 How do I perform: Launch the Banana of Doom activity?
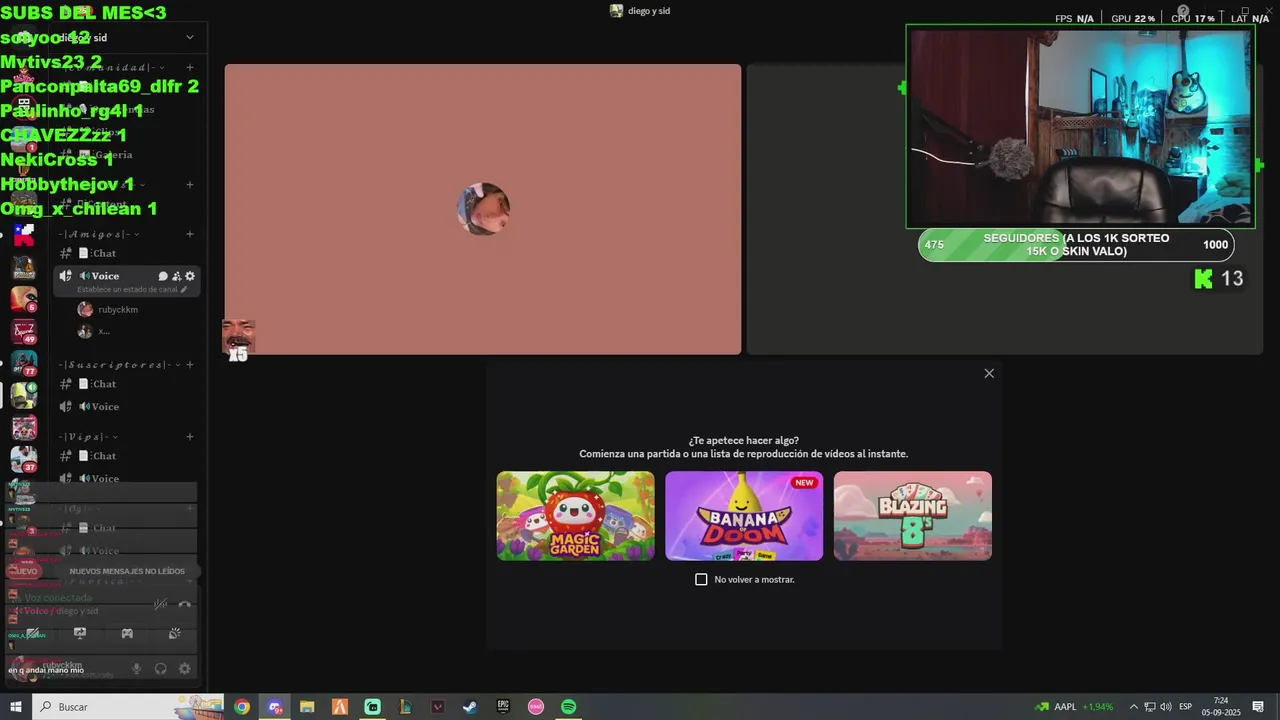744,516
